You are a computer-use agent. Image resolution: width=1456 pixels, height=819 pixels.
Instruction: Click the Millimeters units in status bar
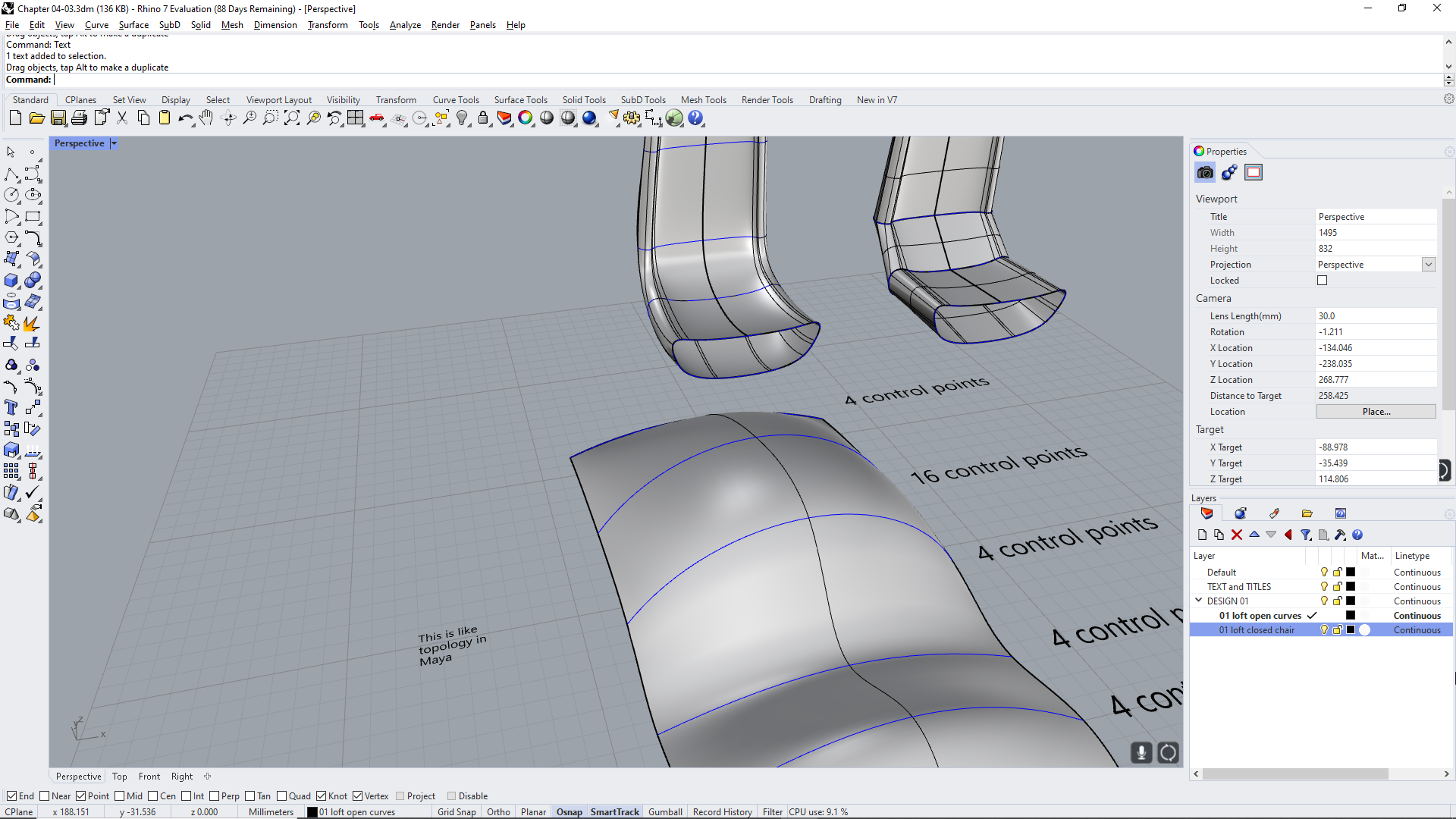click(271, 812)
